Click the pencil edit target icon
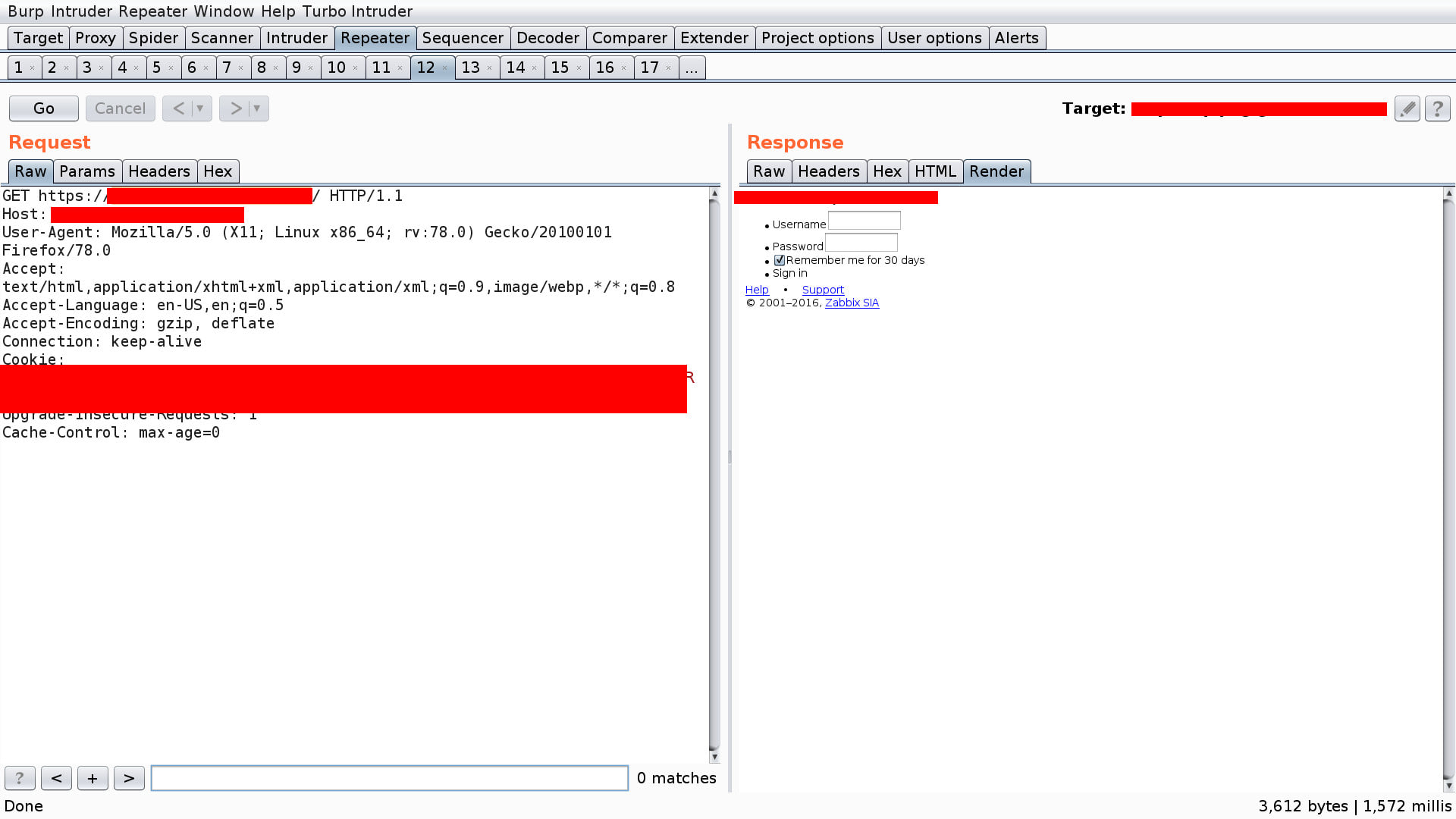Screen dimensions: 1456x819 [x=1407, y=108]
